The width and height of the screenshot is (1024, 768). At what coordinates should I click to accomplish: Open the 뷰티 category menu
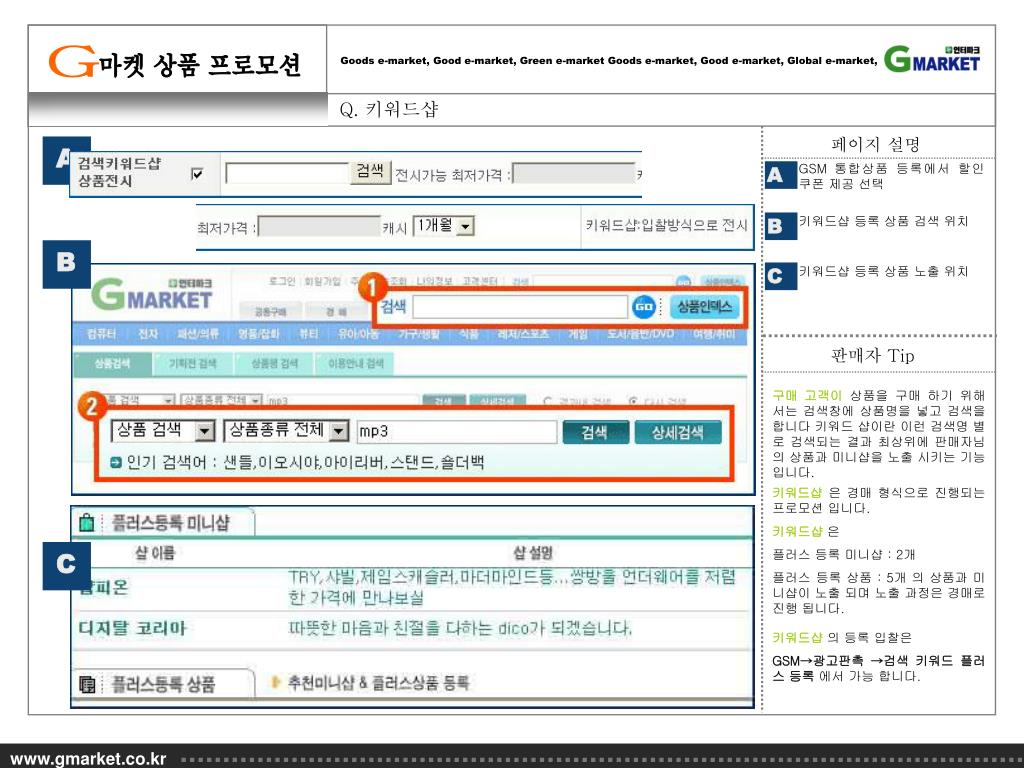308,334
